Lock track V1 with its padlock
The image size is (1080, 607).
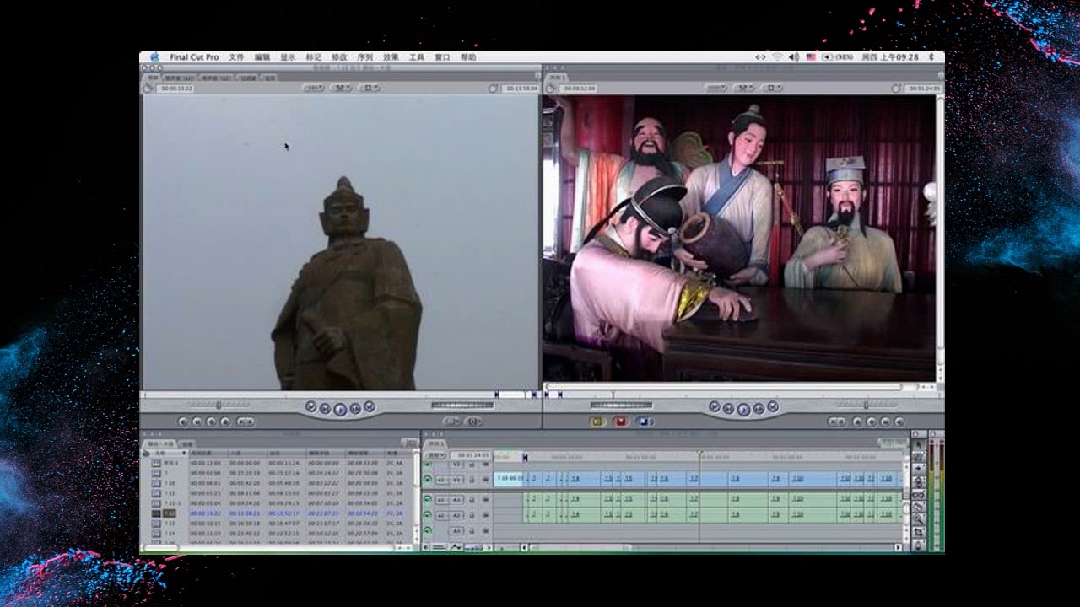pyautogui.click(x=471, y=480)
